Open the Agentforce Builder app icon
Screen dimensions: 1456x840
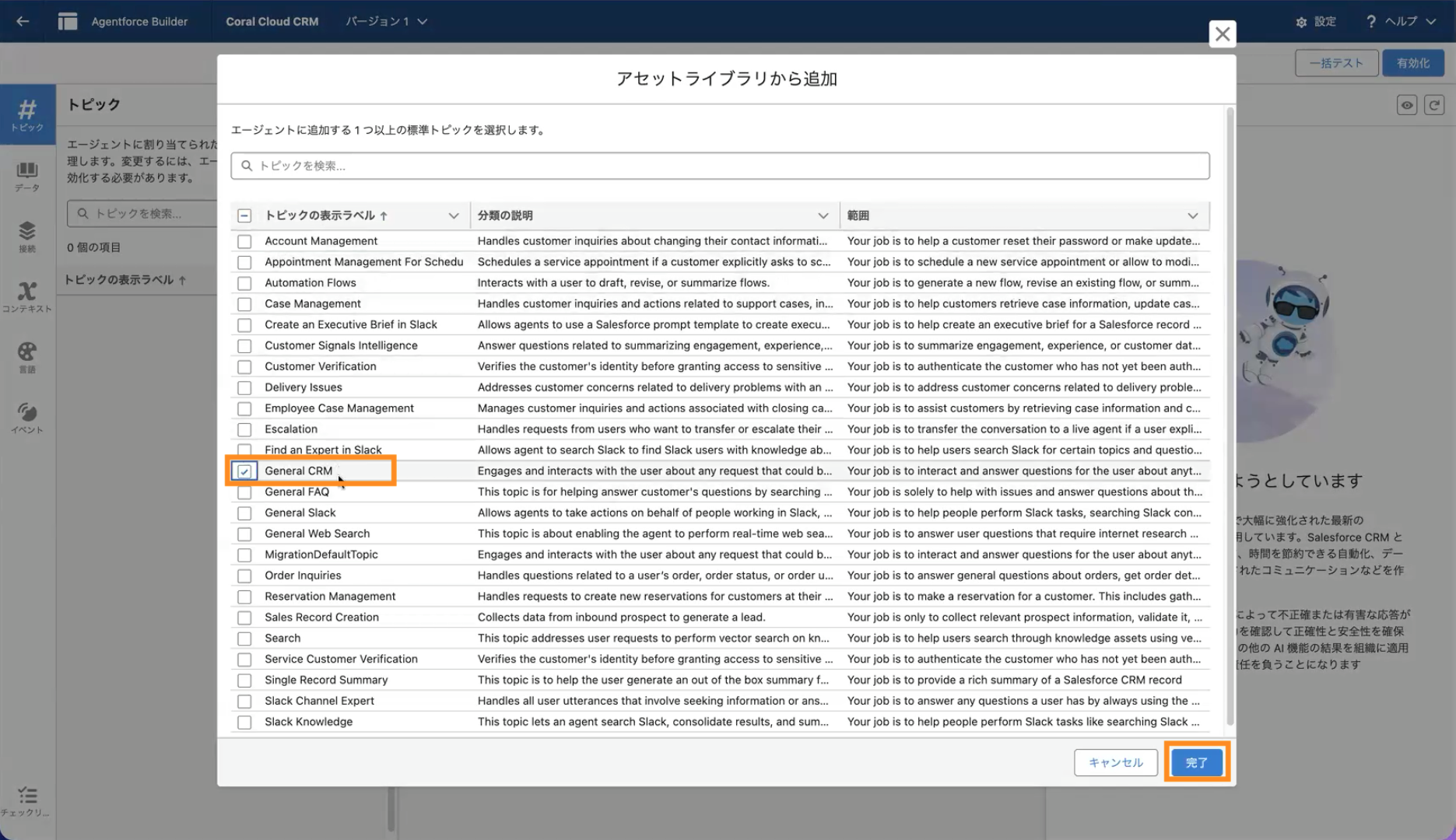point(68,21)
